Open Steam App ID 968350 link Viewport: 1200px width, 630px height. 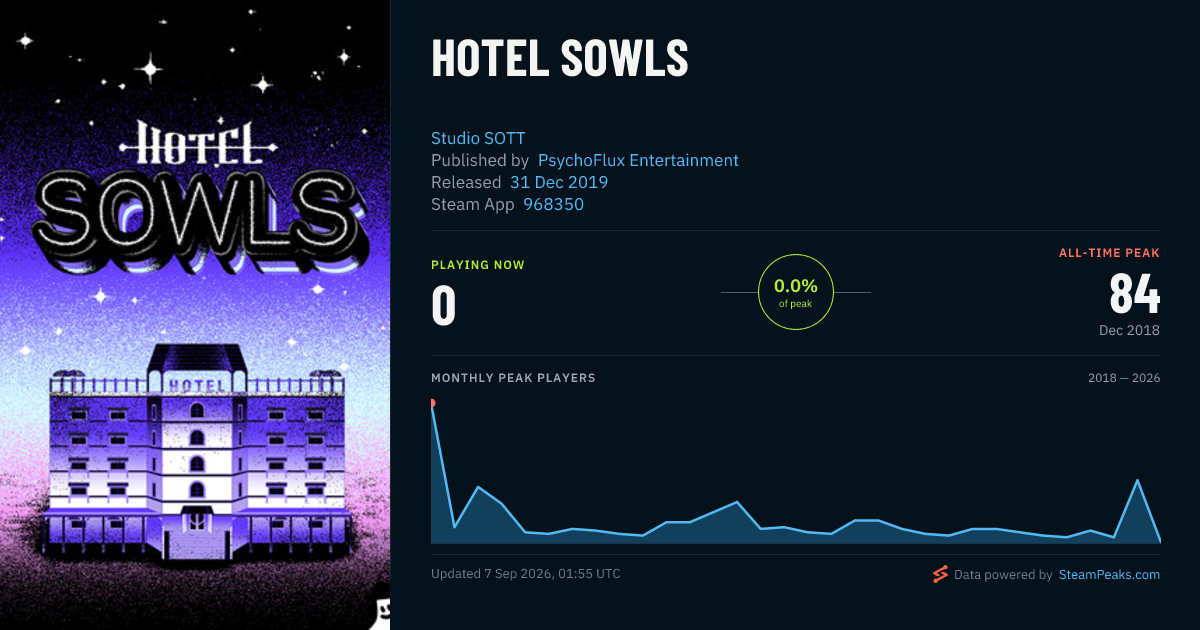click(x=554, y=204)
